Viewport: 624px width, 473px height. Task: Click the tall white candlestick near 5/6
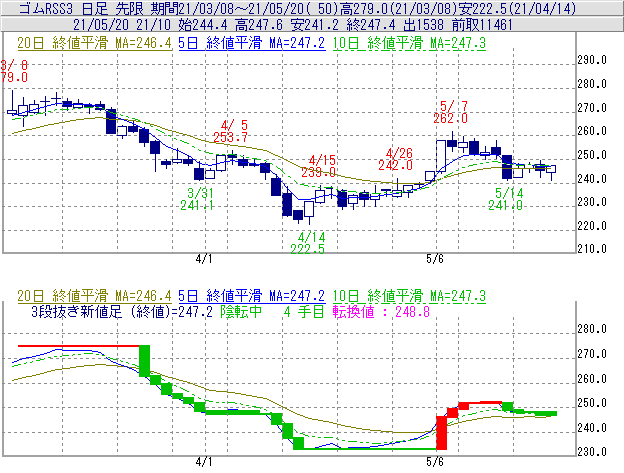[441, 156]
